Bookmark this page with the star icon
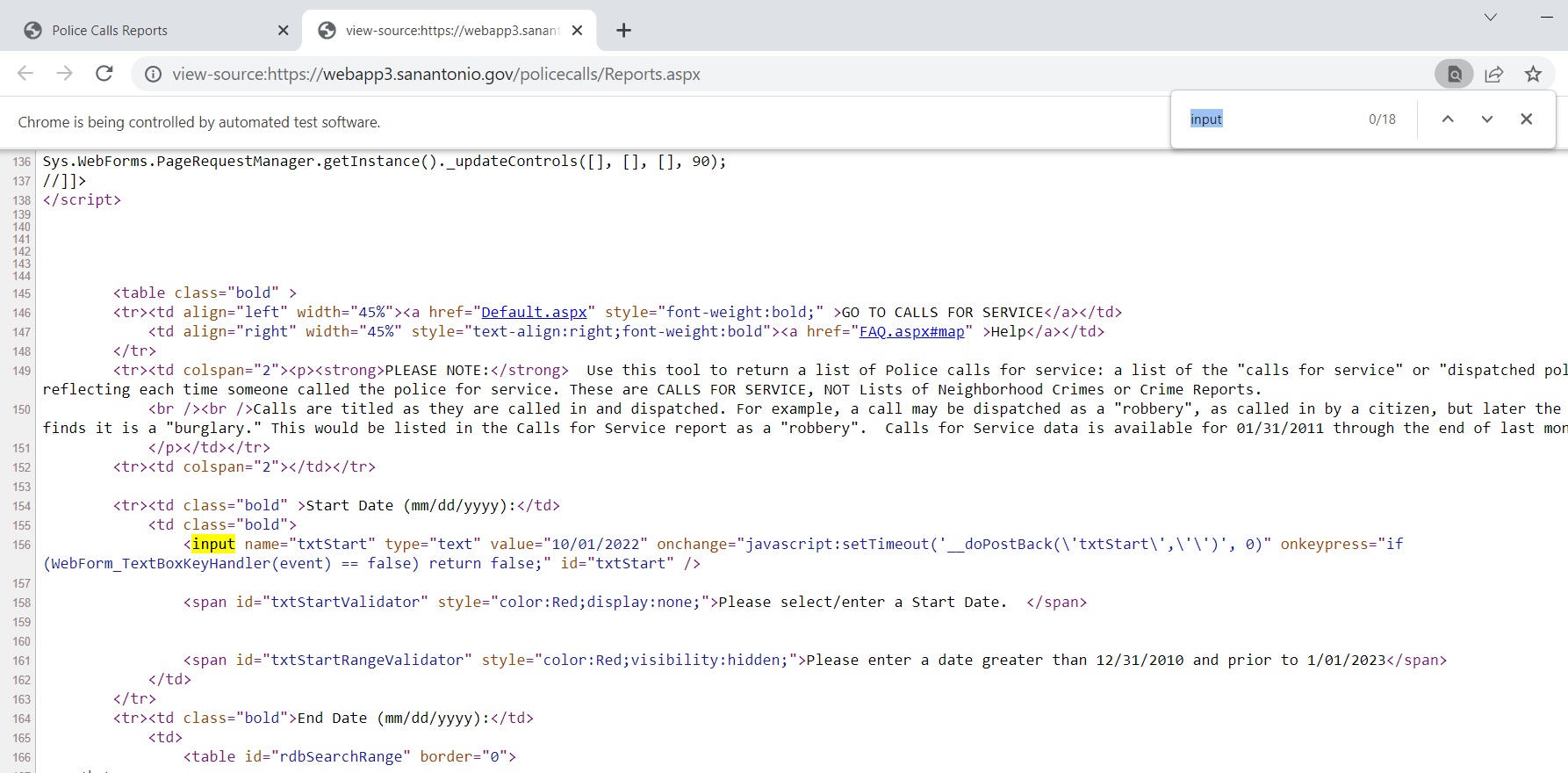The height and width of the screenshot is (773, 1568). pos(1533,75)
